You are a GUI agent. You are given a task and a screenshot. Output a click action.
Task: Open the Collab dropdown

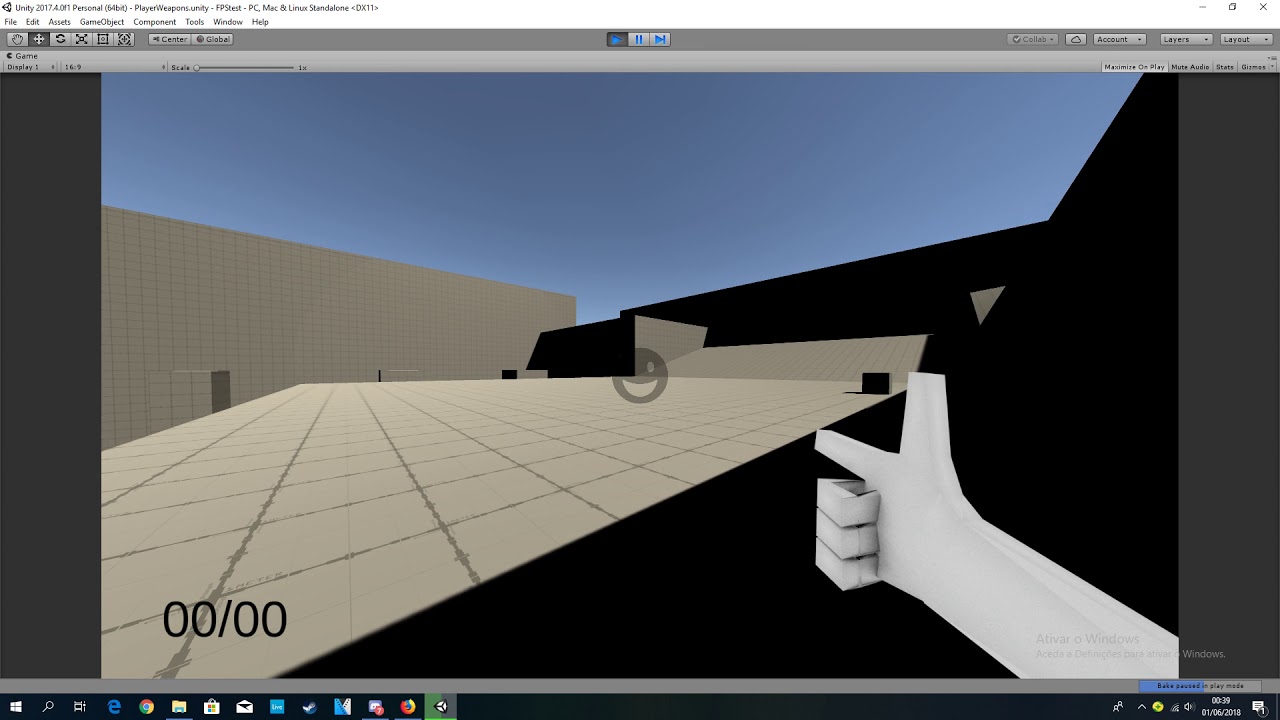[x=1033, y=39]
